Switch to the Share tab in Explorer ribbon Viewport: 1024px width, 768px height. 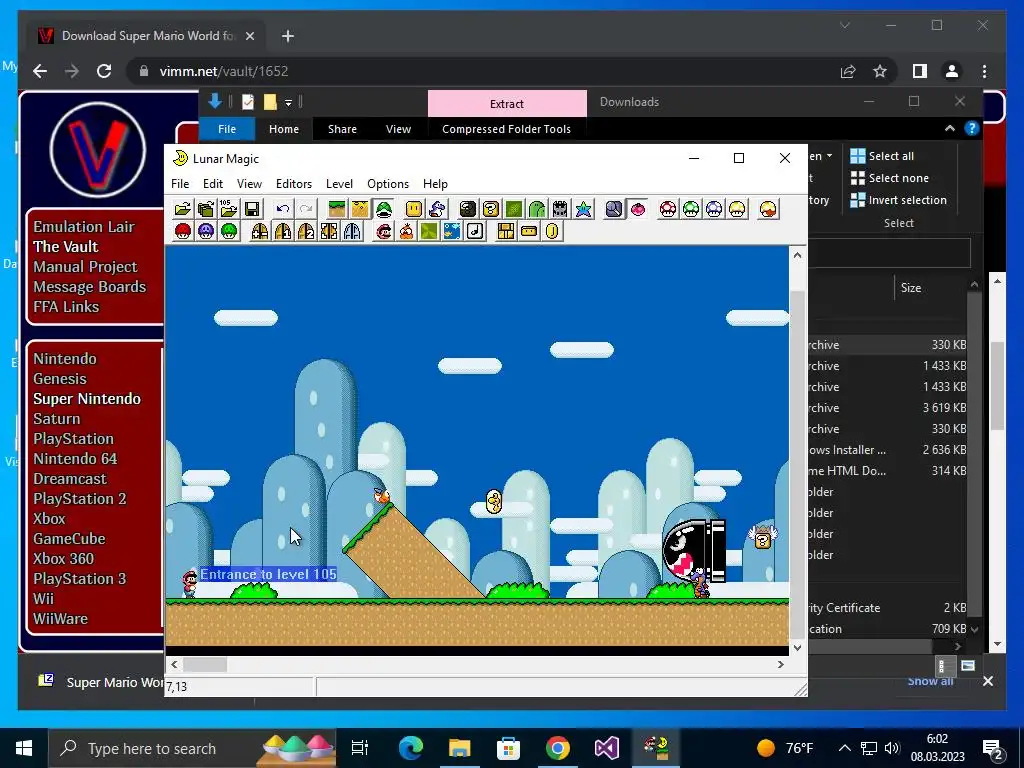click(x=342, y=129)
